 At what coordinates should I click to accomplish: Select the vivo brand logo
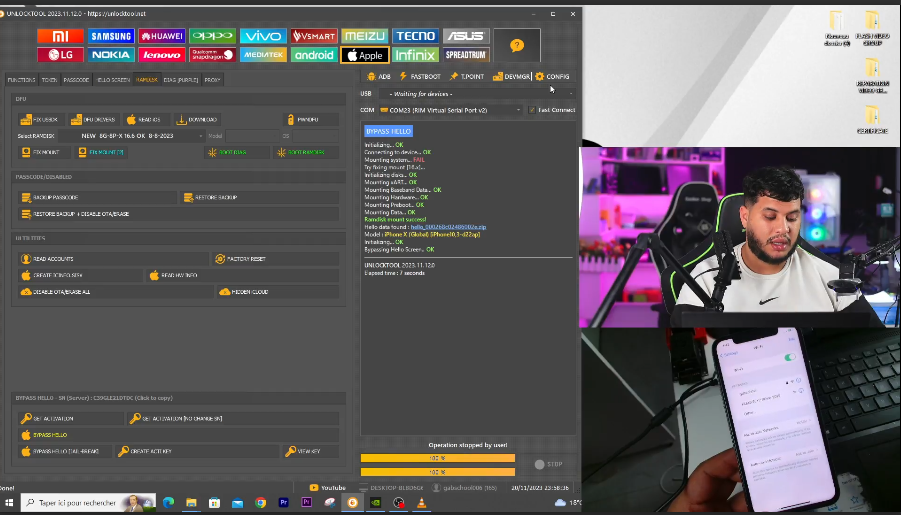click(263, 36)
